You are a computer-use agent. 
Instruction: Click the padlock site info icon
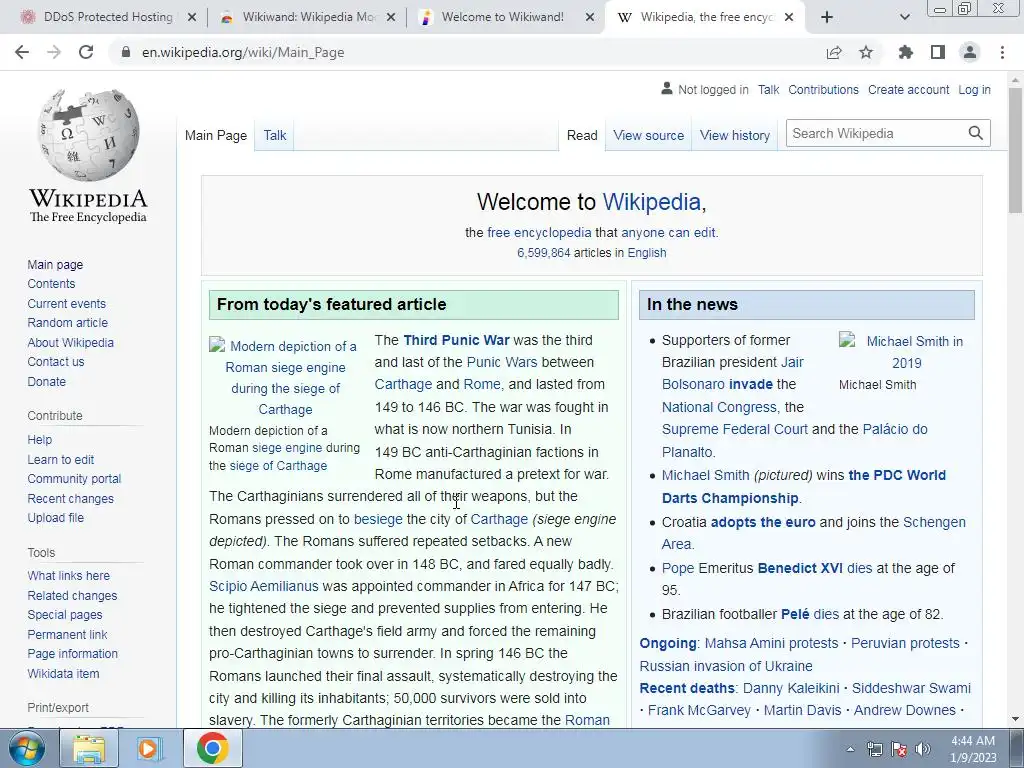pos(126,52)
